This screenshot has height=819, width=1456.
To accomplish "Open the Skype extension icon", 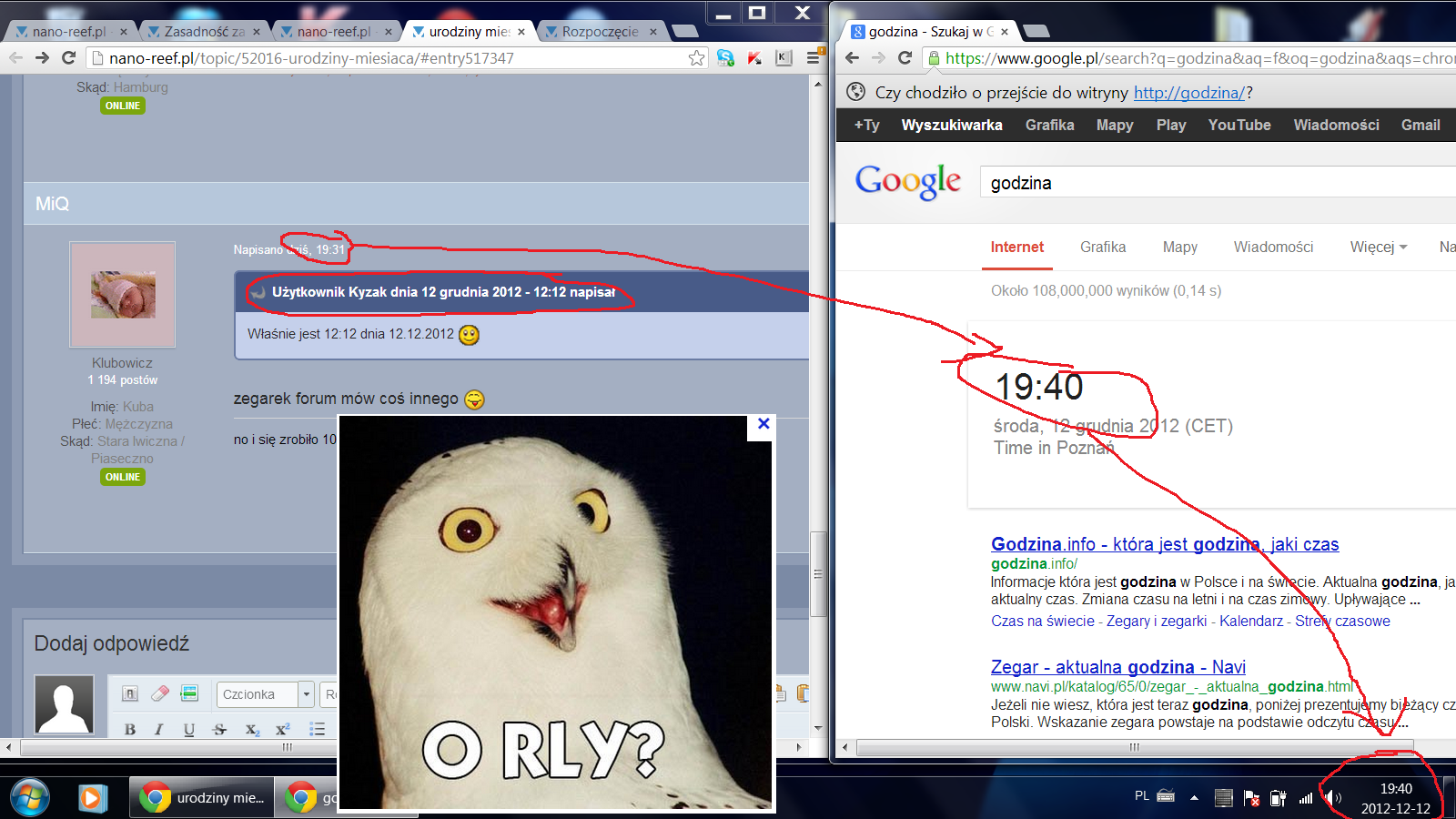I will click(x=725, y=58).
